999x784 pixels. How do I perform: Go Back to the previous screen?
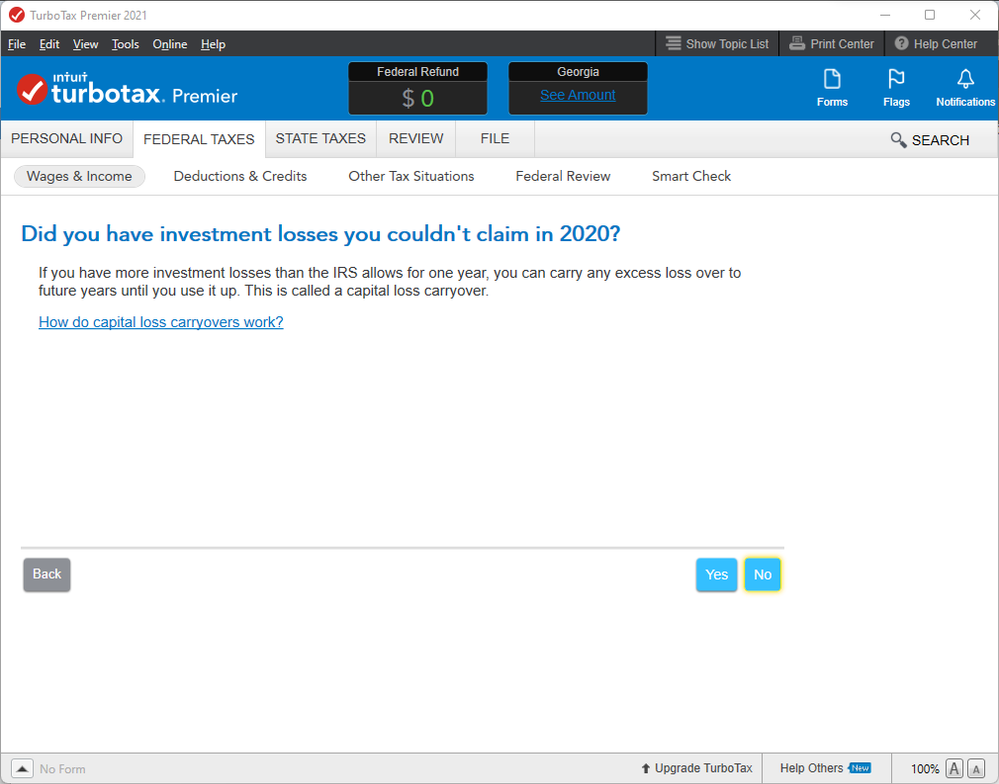pos(47,574)
